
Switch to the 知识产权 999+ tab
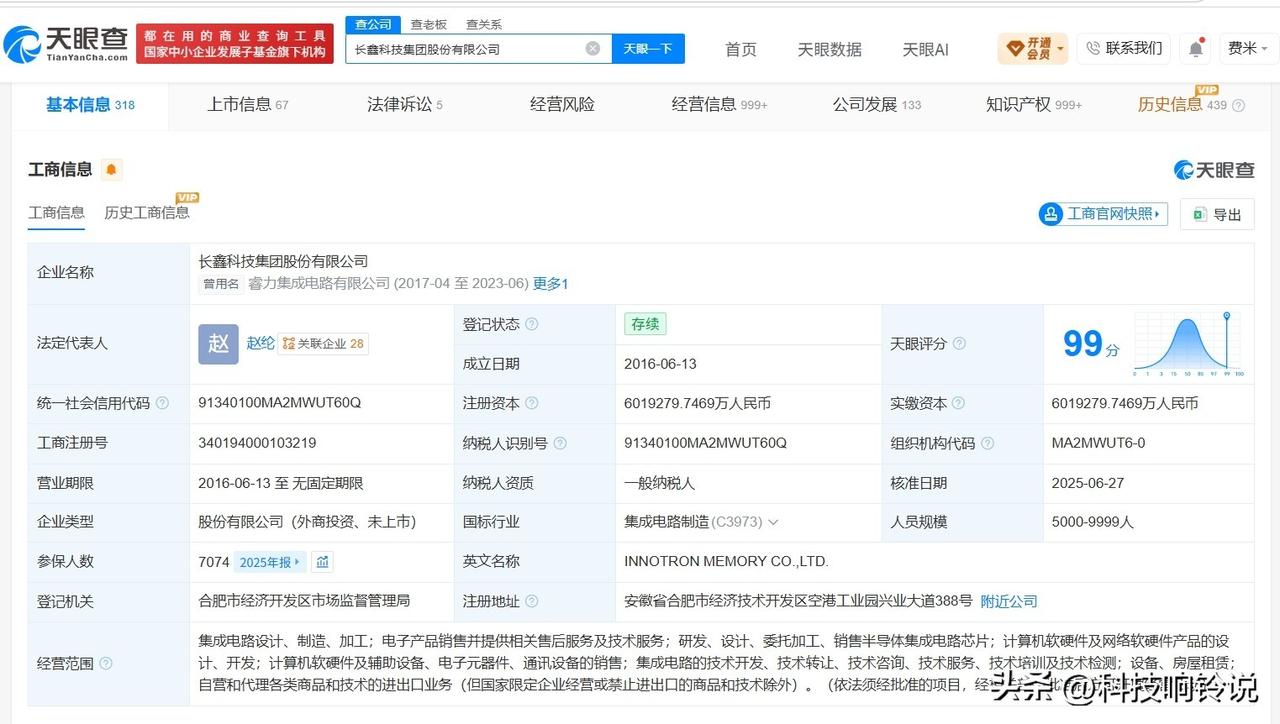click(x=1034, y=104)
